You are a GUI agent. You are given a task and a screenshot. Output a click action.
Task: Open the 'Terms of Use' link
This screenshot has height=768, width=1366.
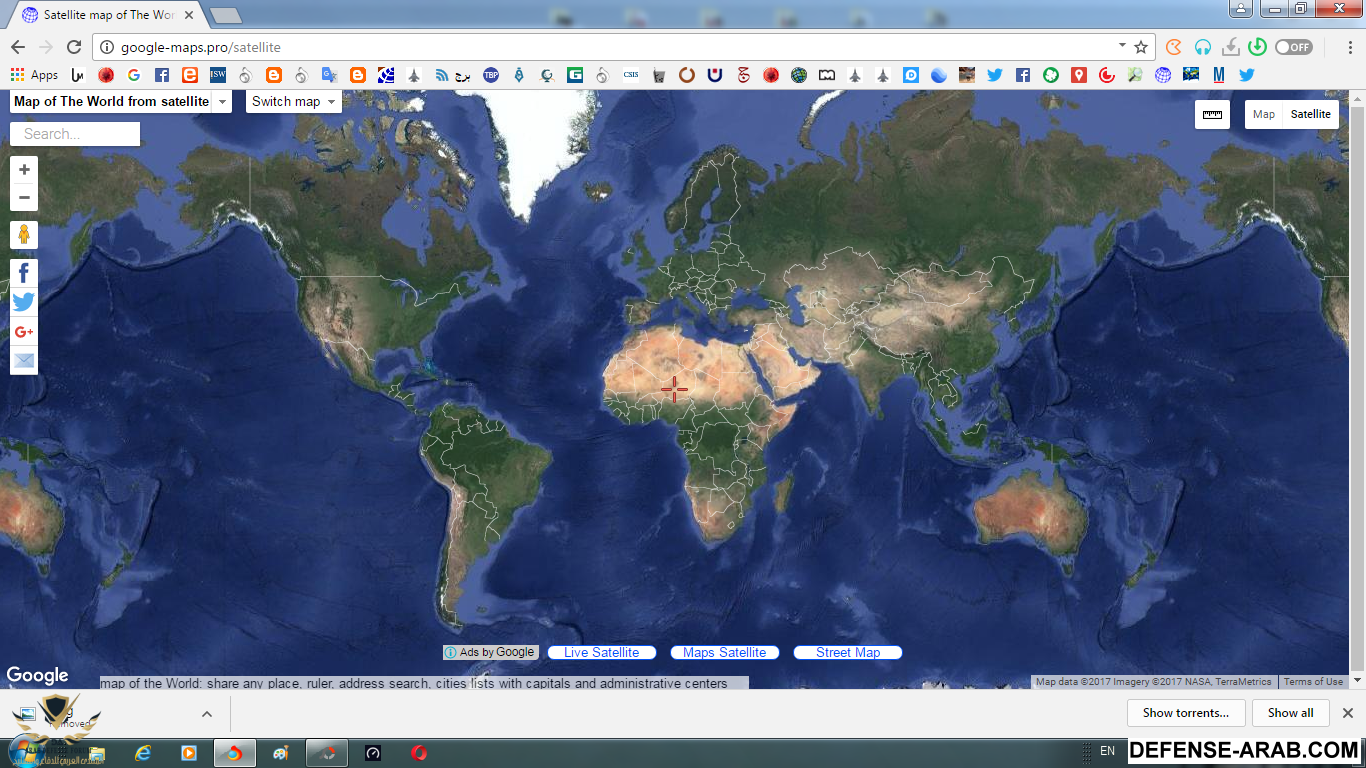(x=1313, y=682)
